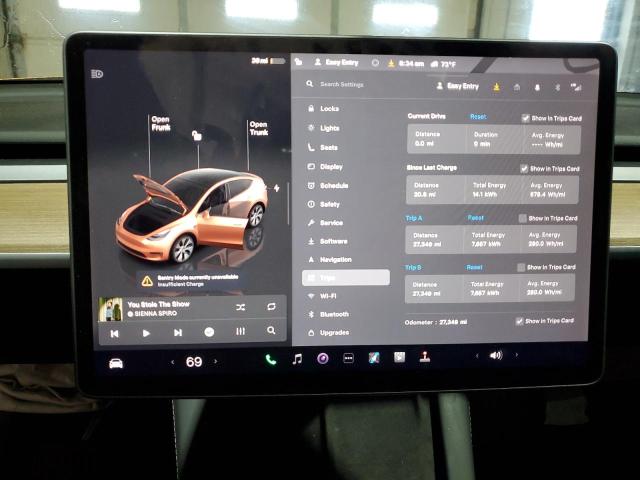Tap the speaker volume icon
640x480 pixels.
pos(496,356)
